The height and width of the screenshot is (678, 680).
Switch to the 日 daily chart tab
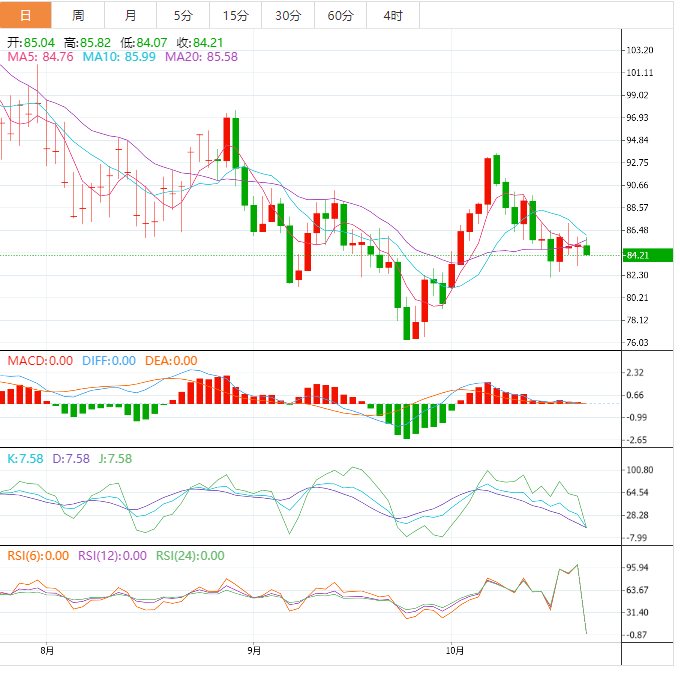tap(26, 15)
